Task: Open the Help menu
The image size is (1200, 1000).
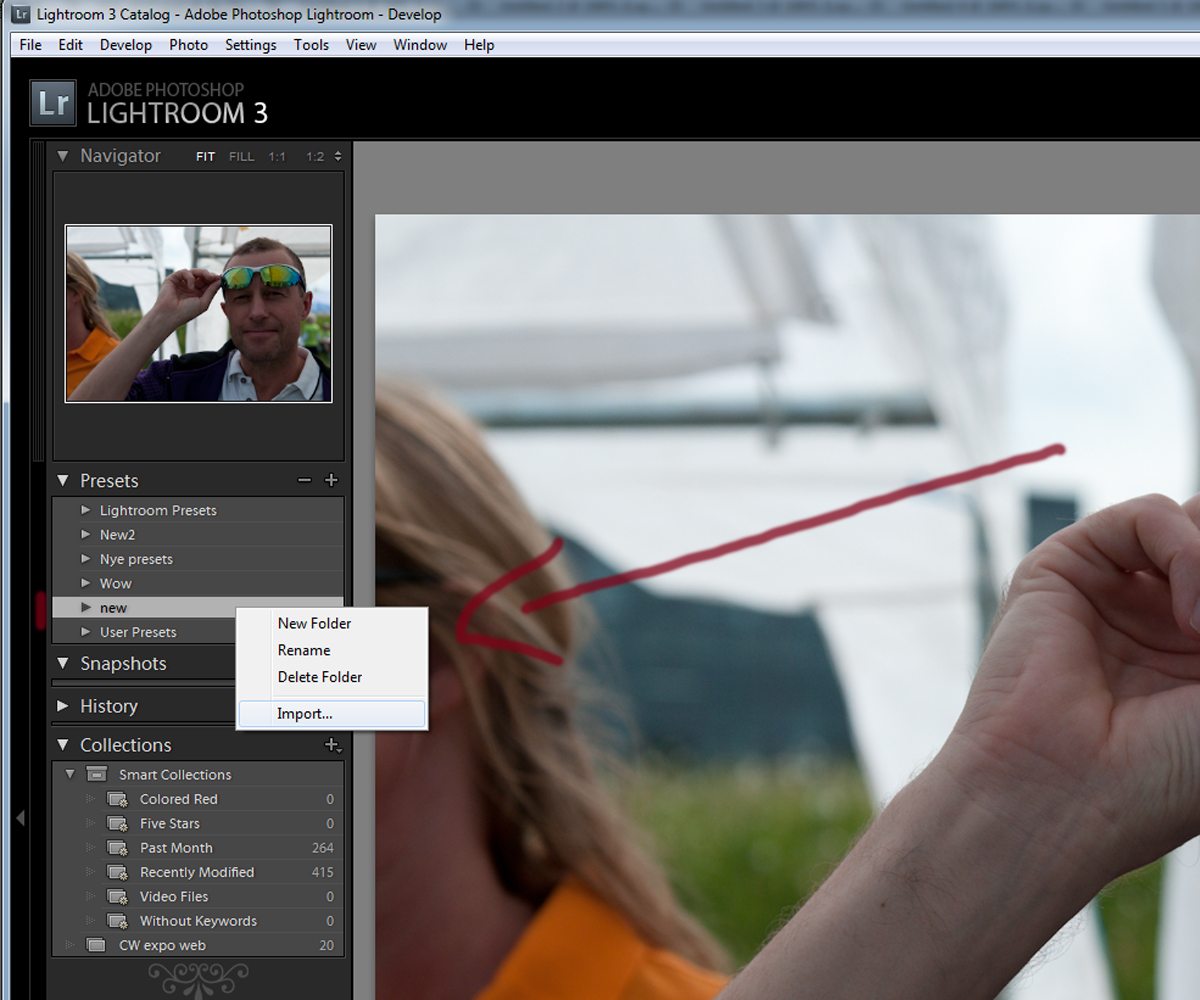Action: click(x=479, y=45)
